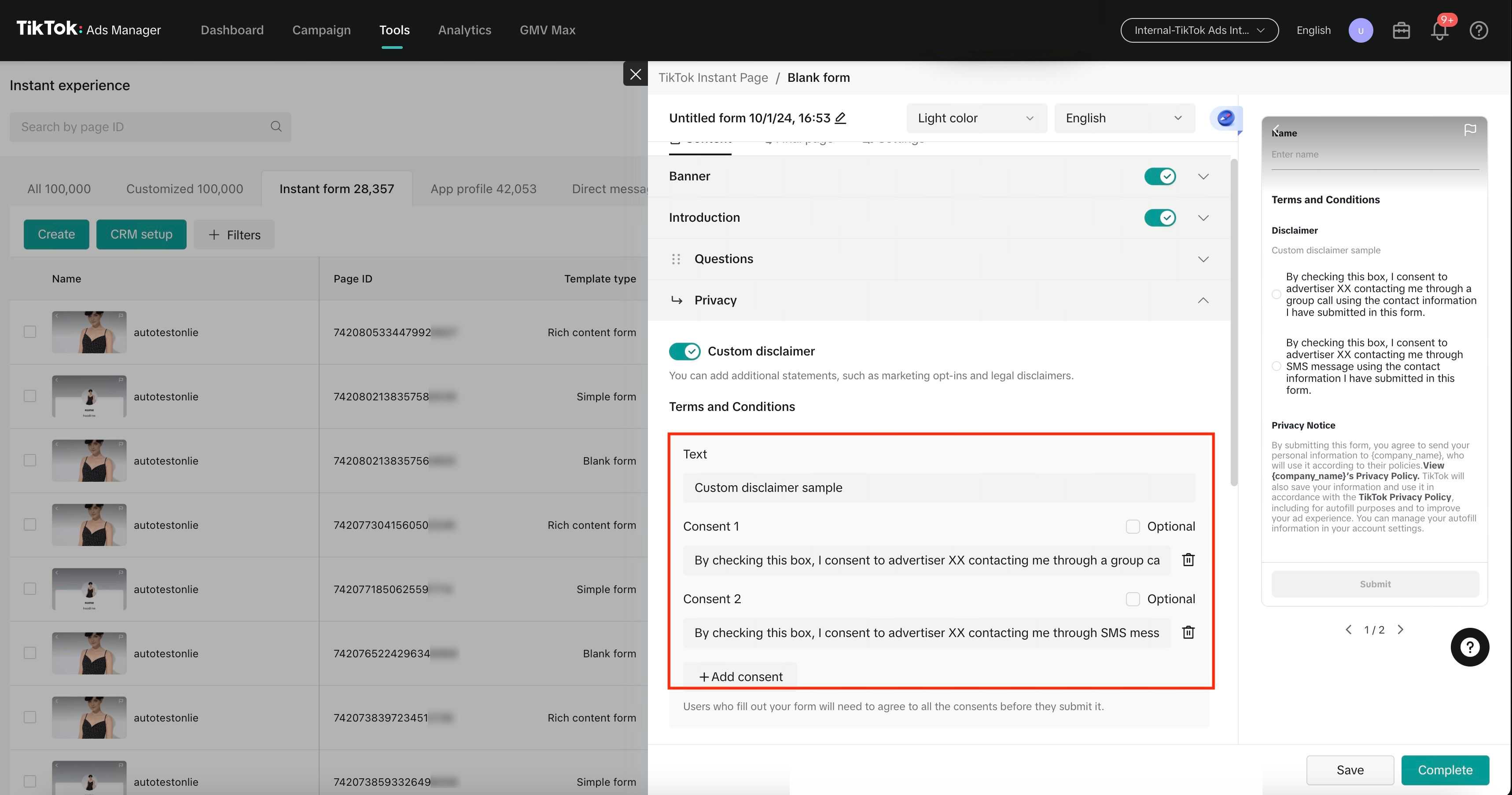The height and width of the screenshot is (795, 1512).
Task: Open Internal-TikTok Ads account dropdown
Action: point(1199,30)
